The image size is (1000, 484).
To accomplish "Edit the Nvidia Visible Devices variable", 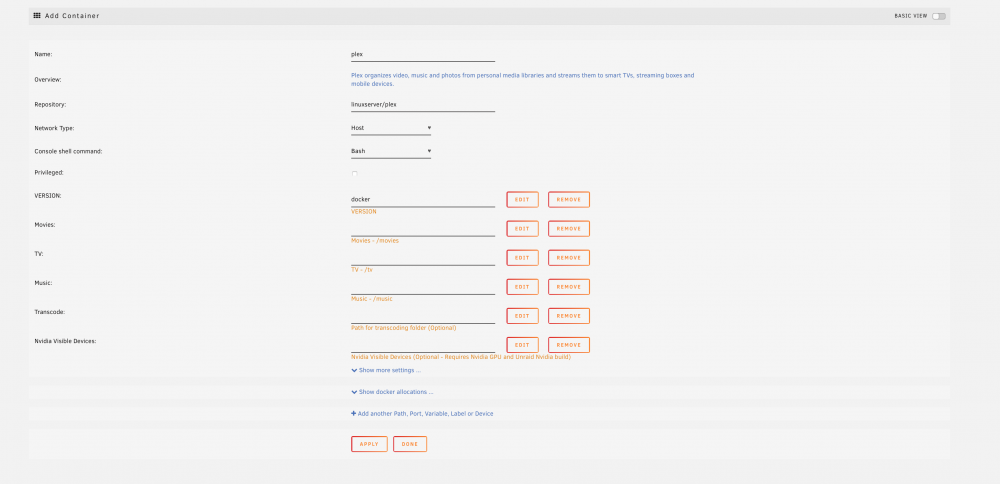I will coord(522,345).
